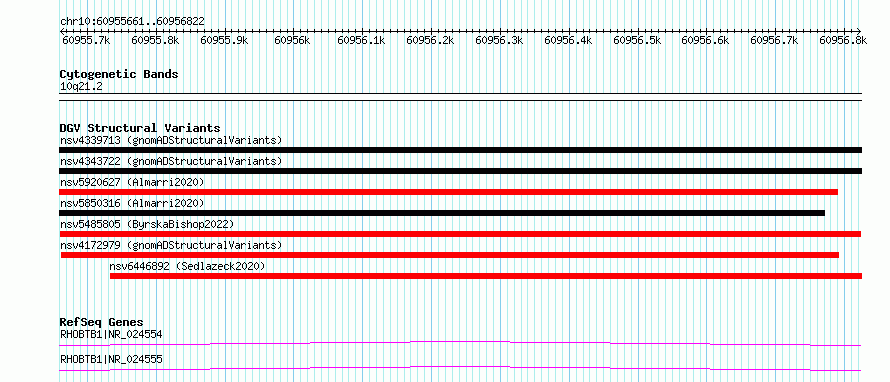Image resolution: width=890 pixels, height=382 pixels.
Task: Click the black bar for nsv5850316
Action: 442,213
